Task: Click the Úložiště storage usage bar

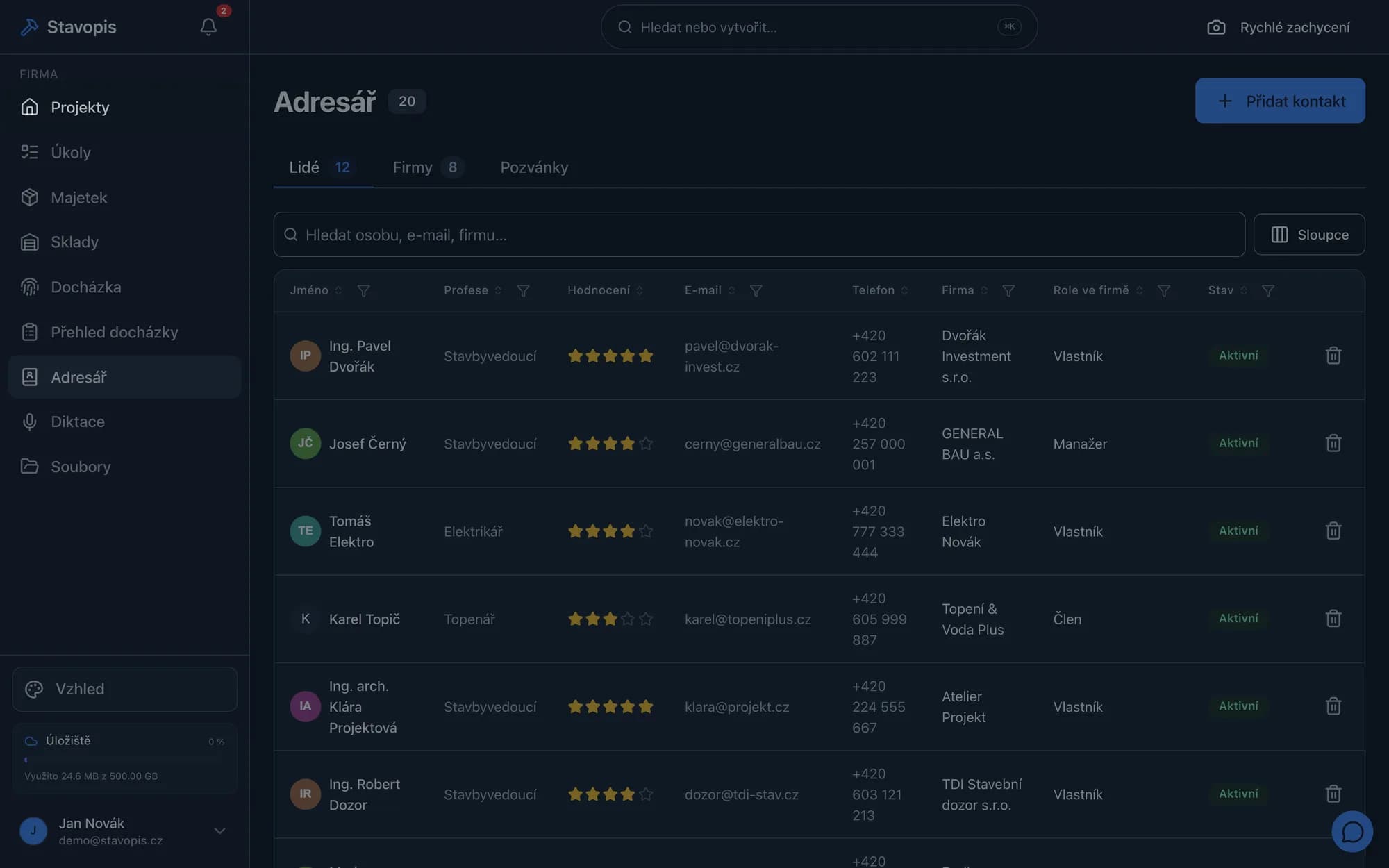Action: pyautogui.click(x=124, y=760)
